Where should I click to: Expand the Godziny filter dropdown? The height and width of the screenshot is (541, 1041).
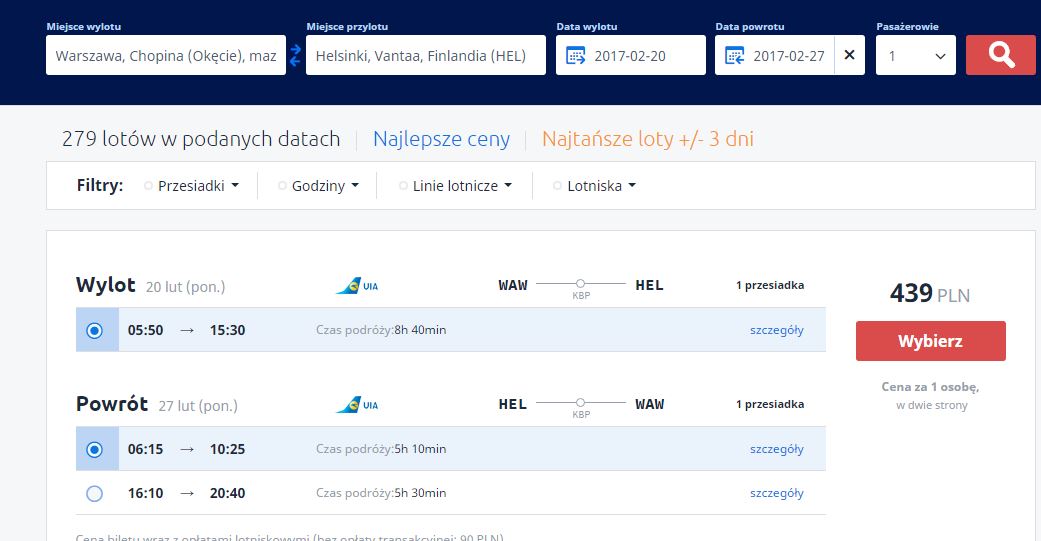click(319, 186)
